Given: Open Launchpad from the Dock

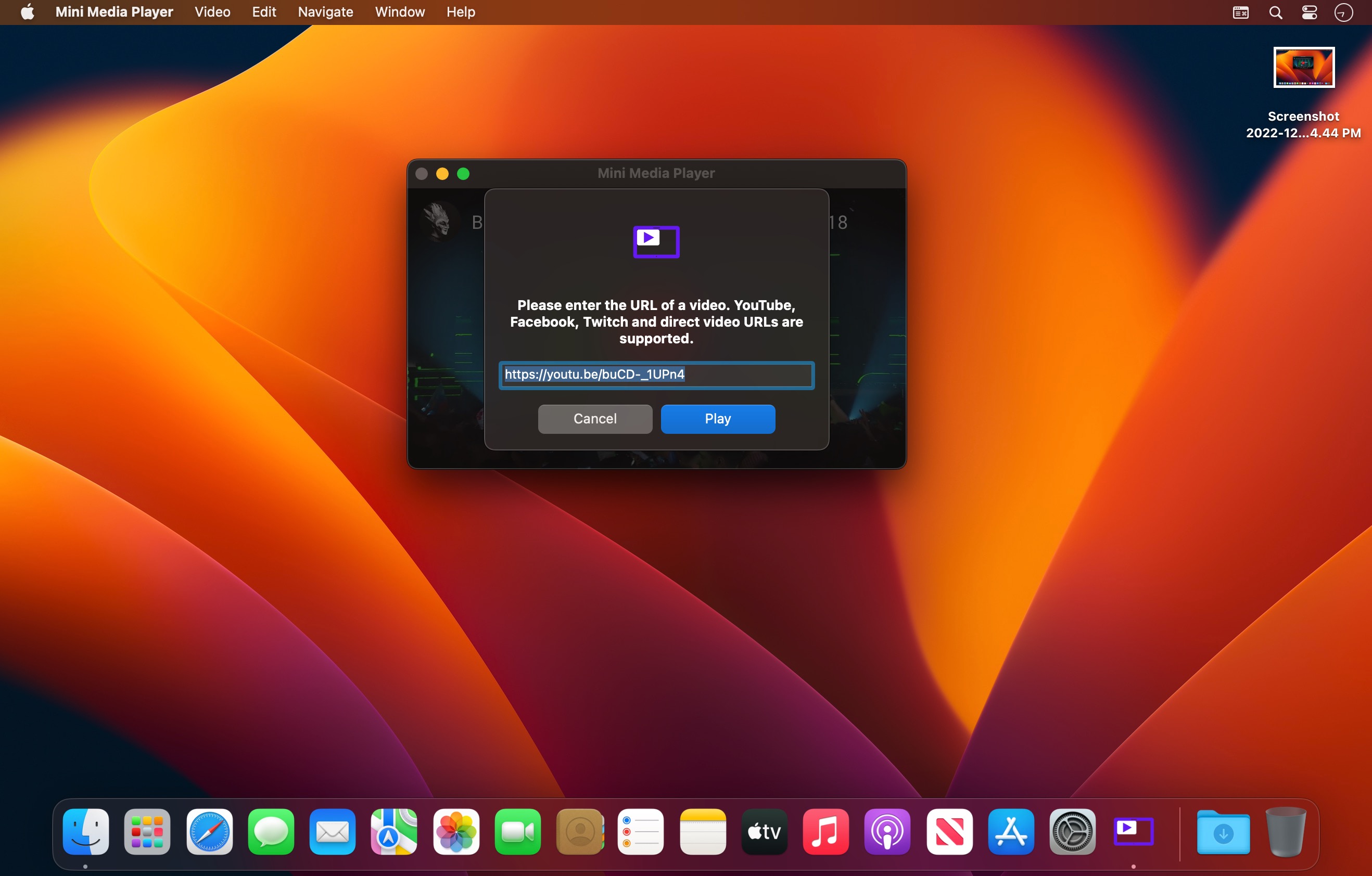Looking at the screenshot, I should [147, 831].
